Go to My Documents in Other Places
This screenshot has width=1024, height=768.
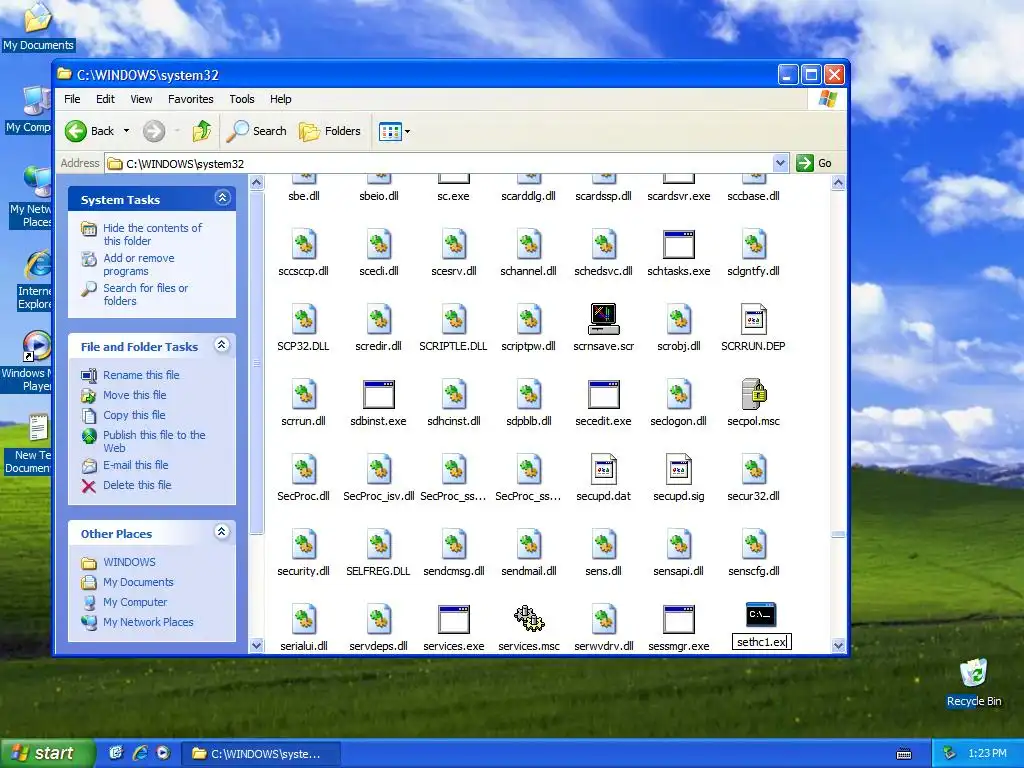(138, 583)
